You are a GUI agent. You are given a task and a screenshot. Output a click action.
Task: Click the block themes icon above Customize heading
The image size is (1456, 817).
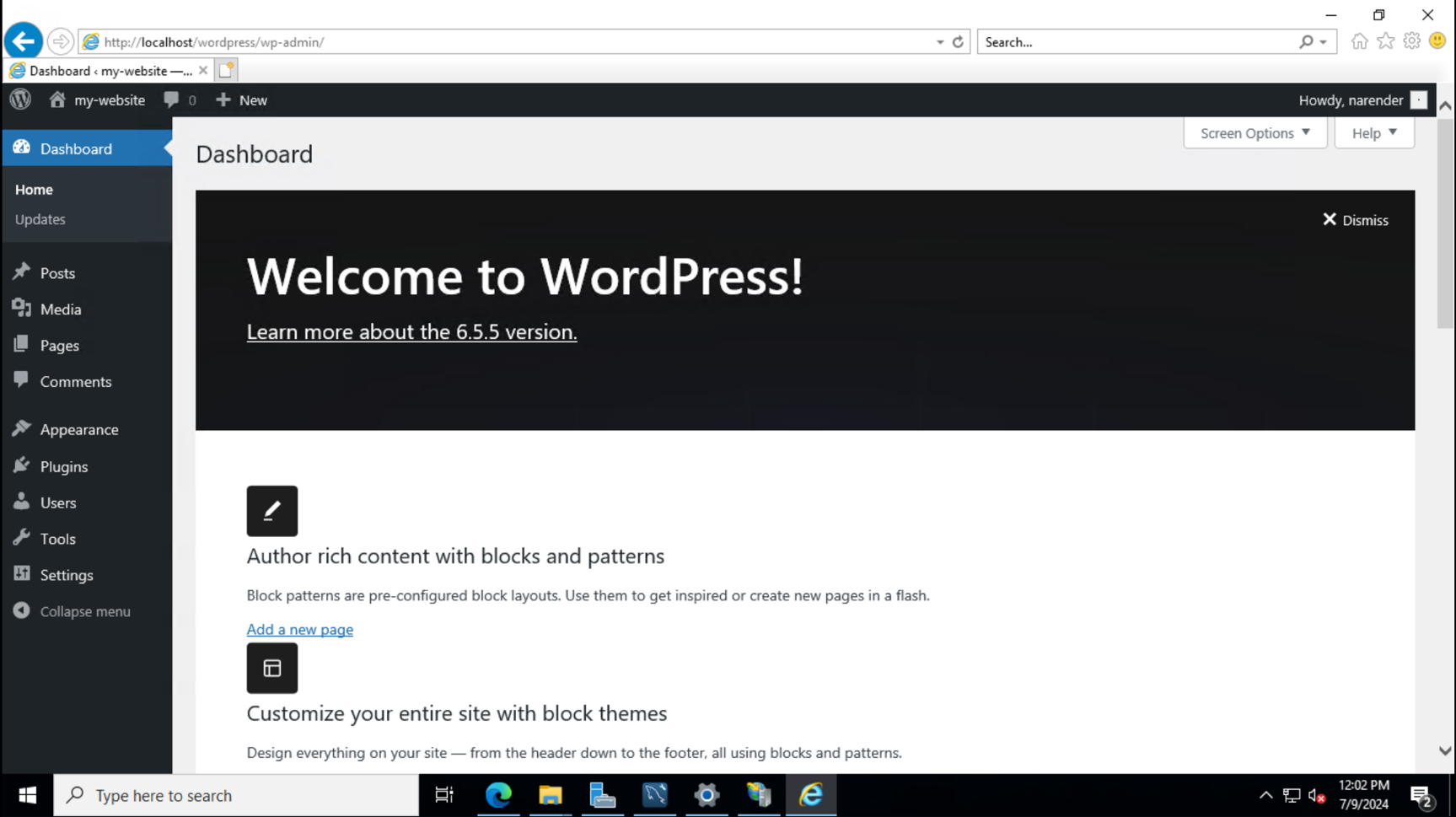[271, 668]
